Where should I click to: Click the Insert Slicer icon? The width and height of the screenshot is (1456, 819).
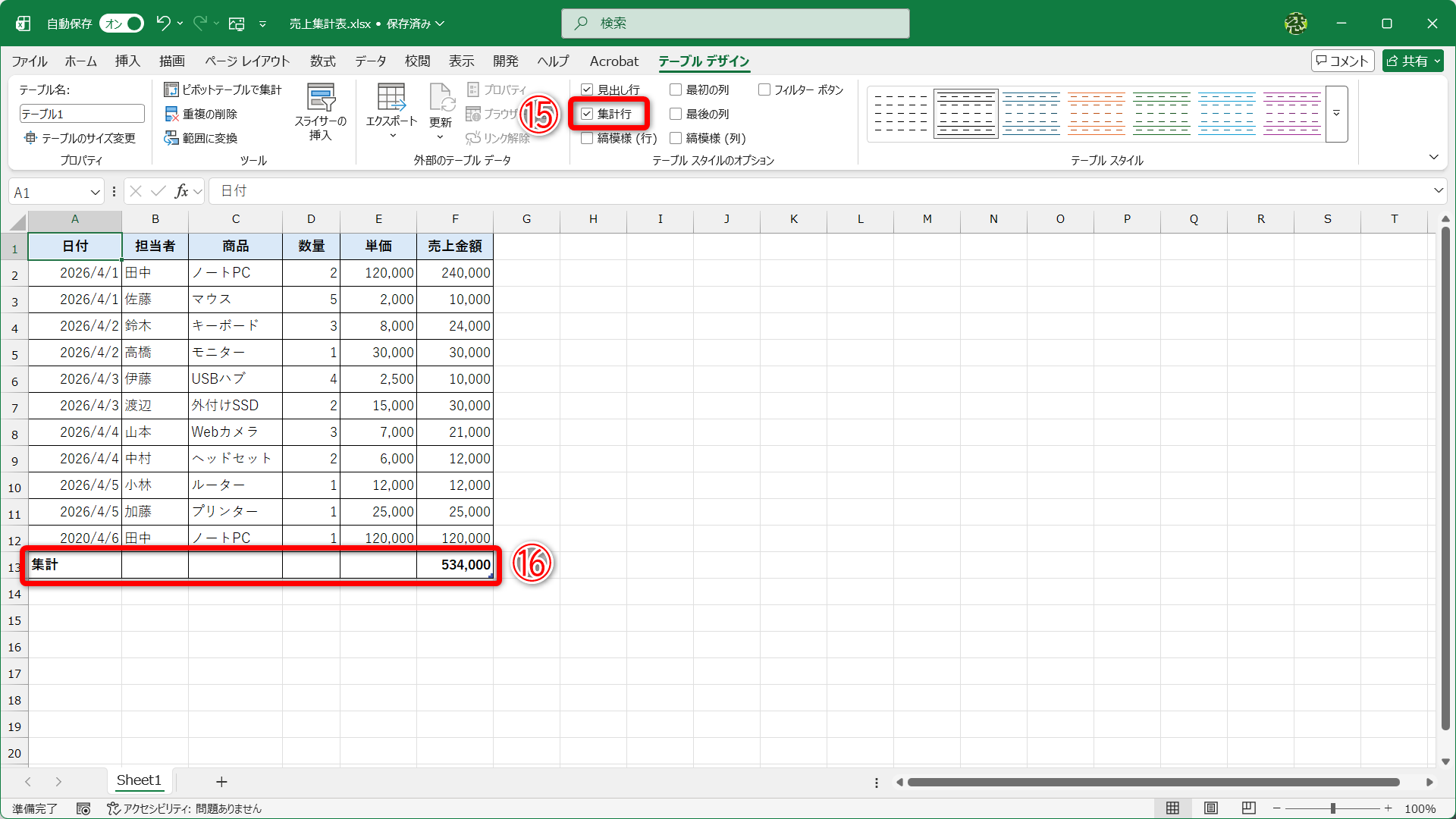coord(321,99)
